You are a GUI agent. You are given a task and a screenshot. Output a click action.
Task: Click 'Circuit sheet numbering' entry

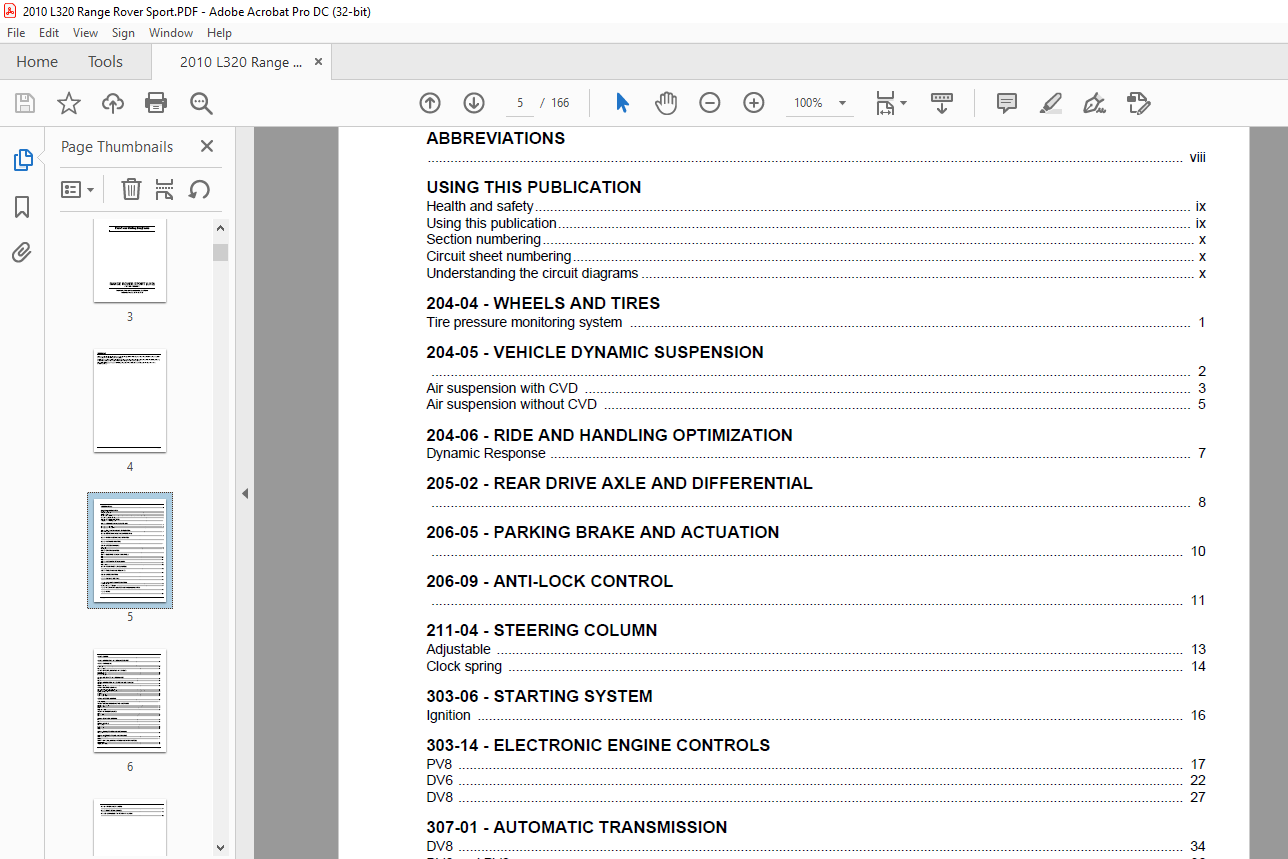click(499, 257)
